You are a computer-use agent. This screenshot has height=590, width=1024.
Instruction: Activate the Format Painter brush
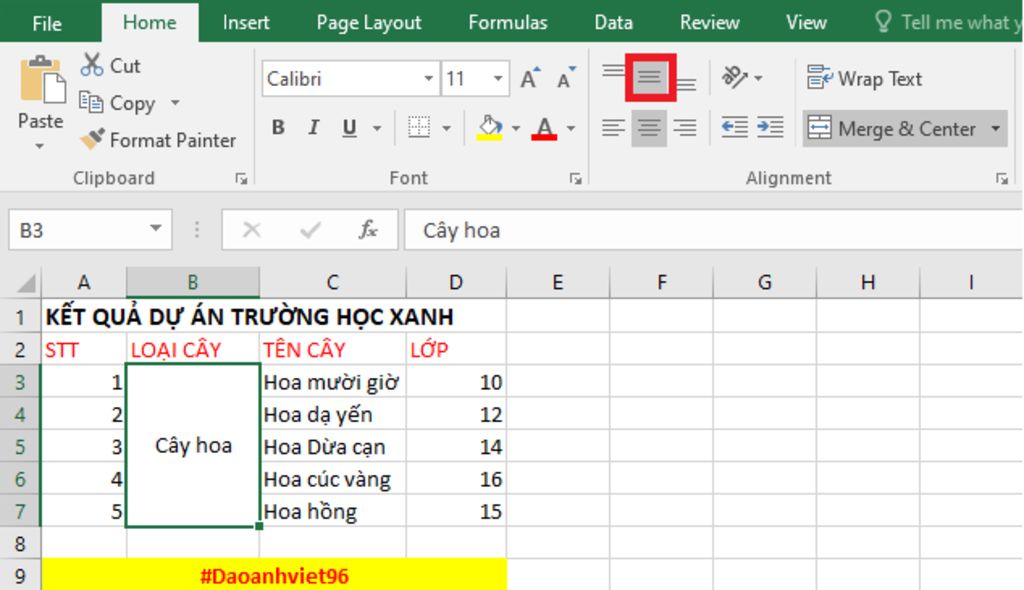tap(92, 139)
